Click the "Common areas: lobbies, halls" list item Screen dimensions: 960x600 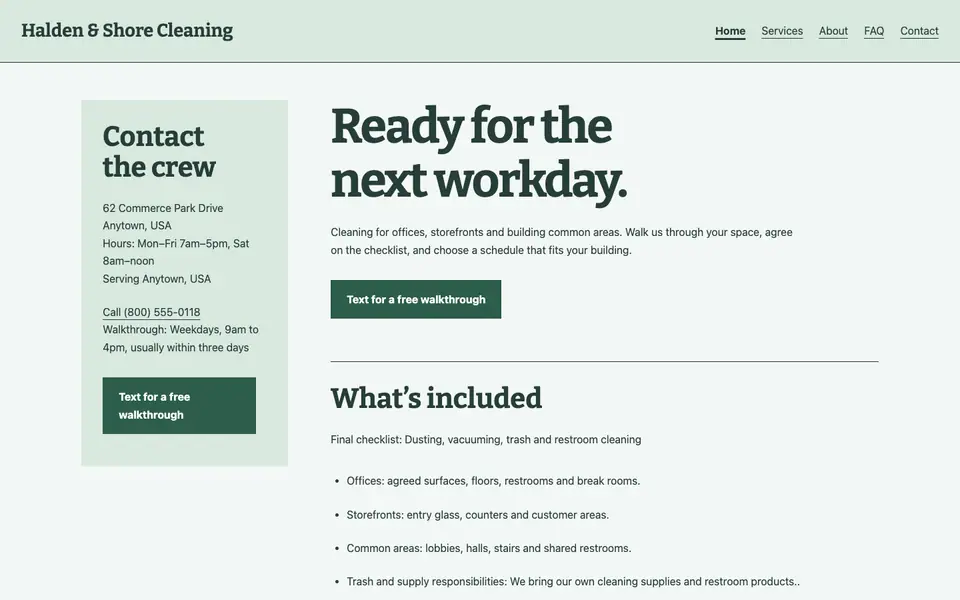(x=489, y=549)
